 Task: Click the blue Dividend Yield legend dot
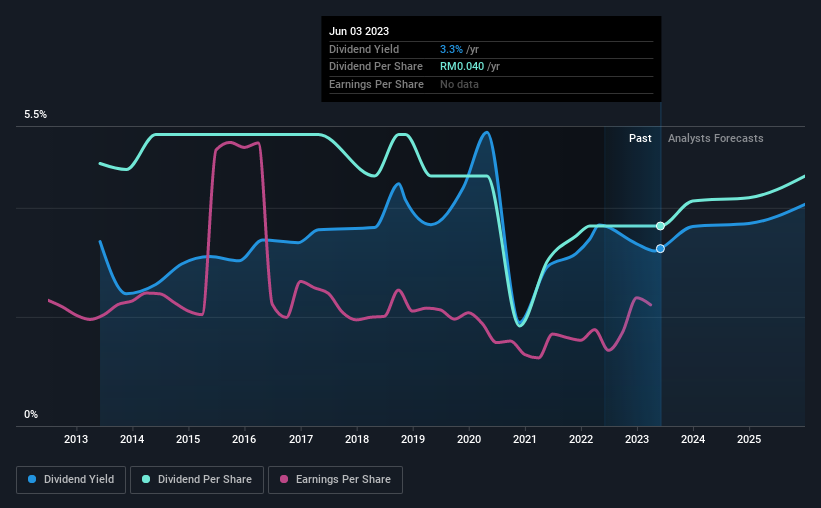[x=32, y=479]
